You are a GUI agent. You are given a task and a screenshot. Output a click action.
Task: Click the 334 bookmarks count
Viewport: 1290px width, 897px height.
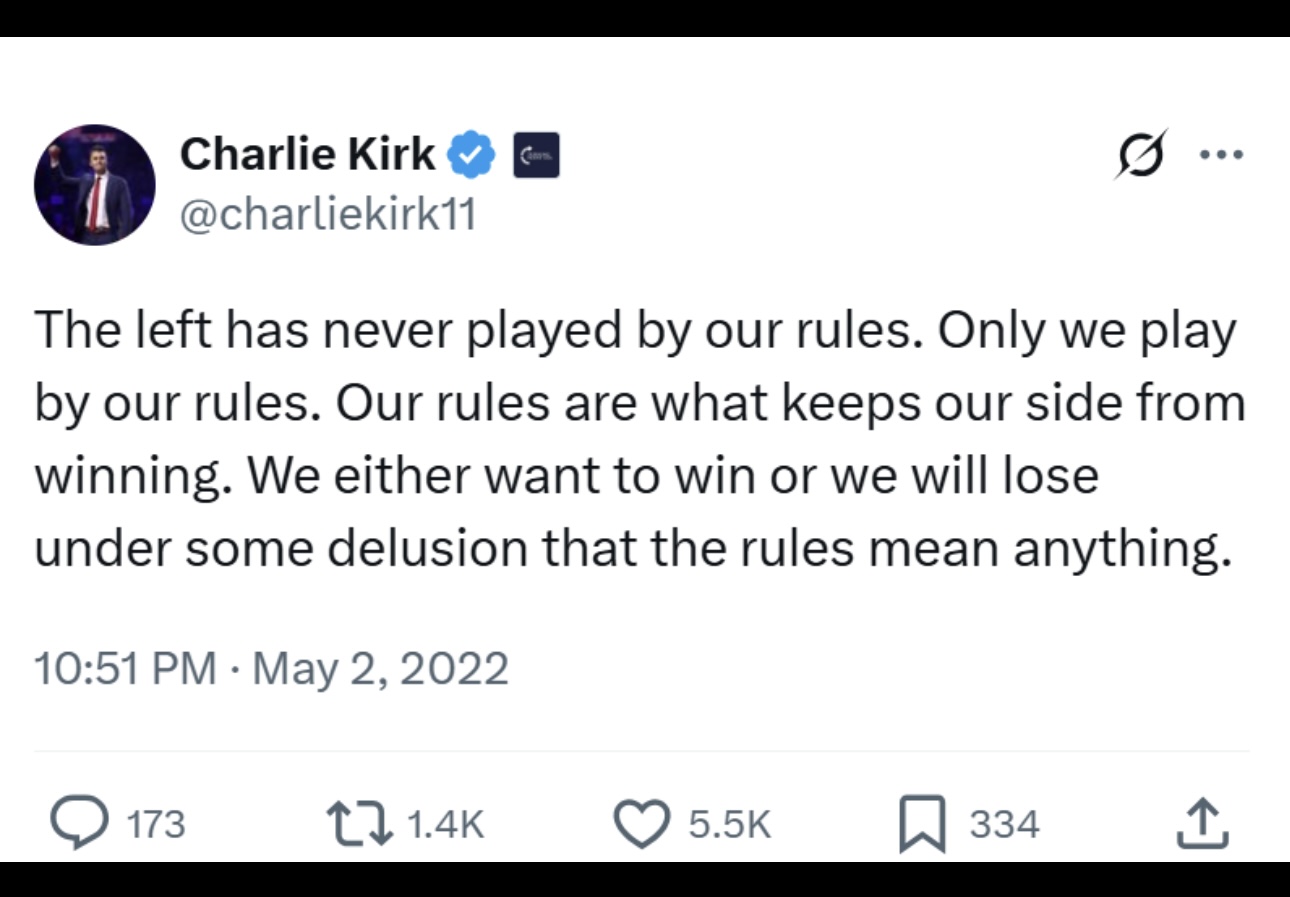[1005, 825]
